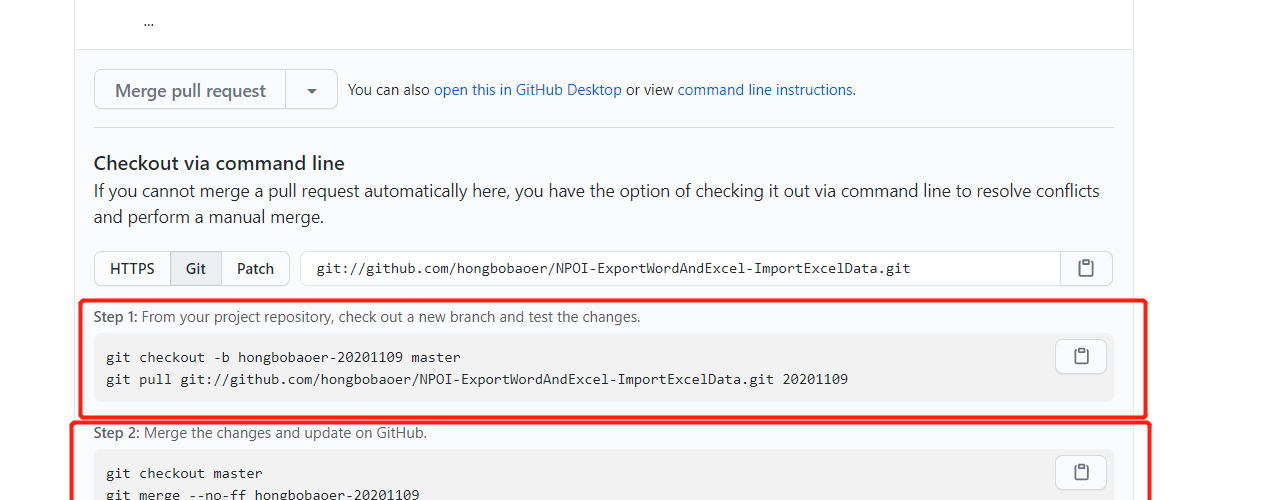This screenshot has width=1262, height=500.
Task: Click the 'git checkout master' command line
Action: tap(184, 473)
